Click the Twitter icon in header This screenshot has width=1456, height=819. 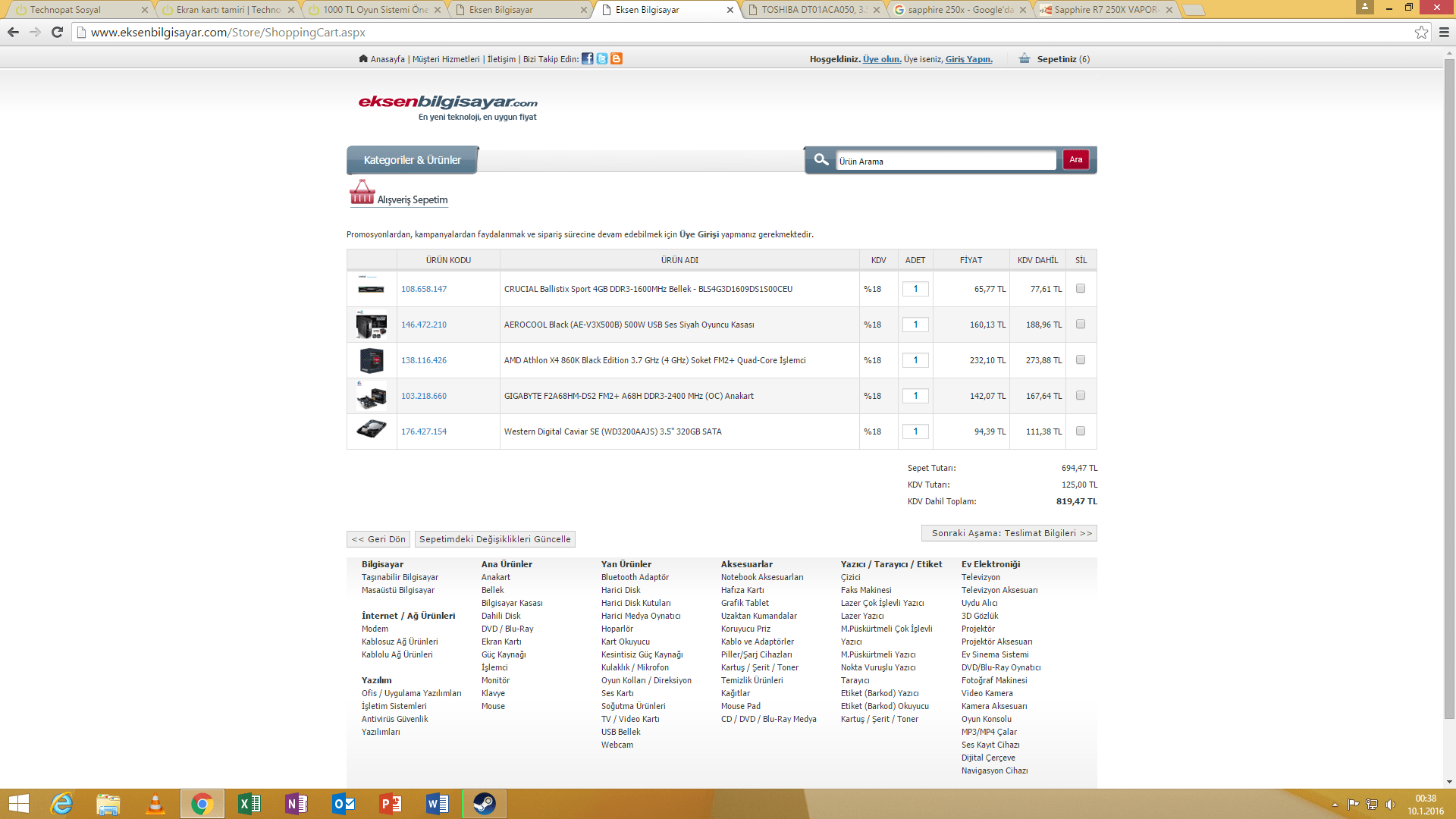(602, 58)
